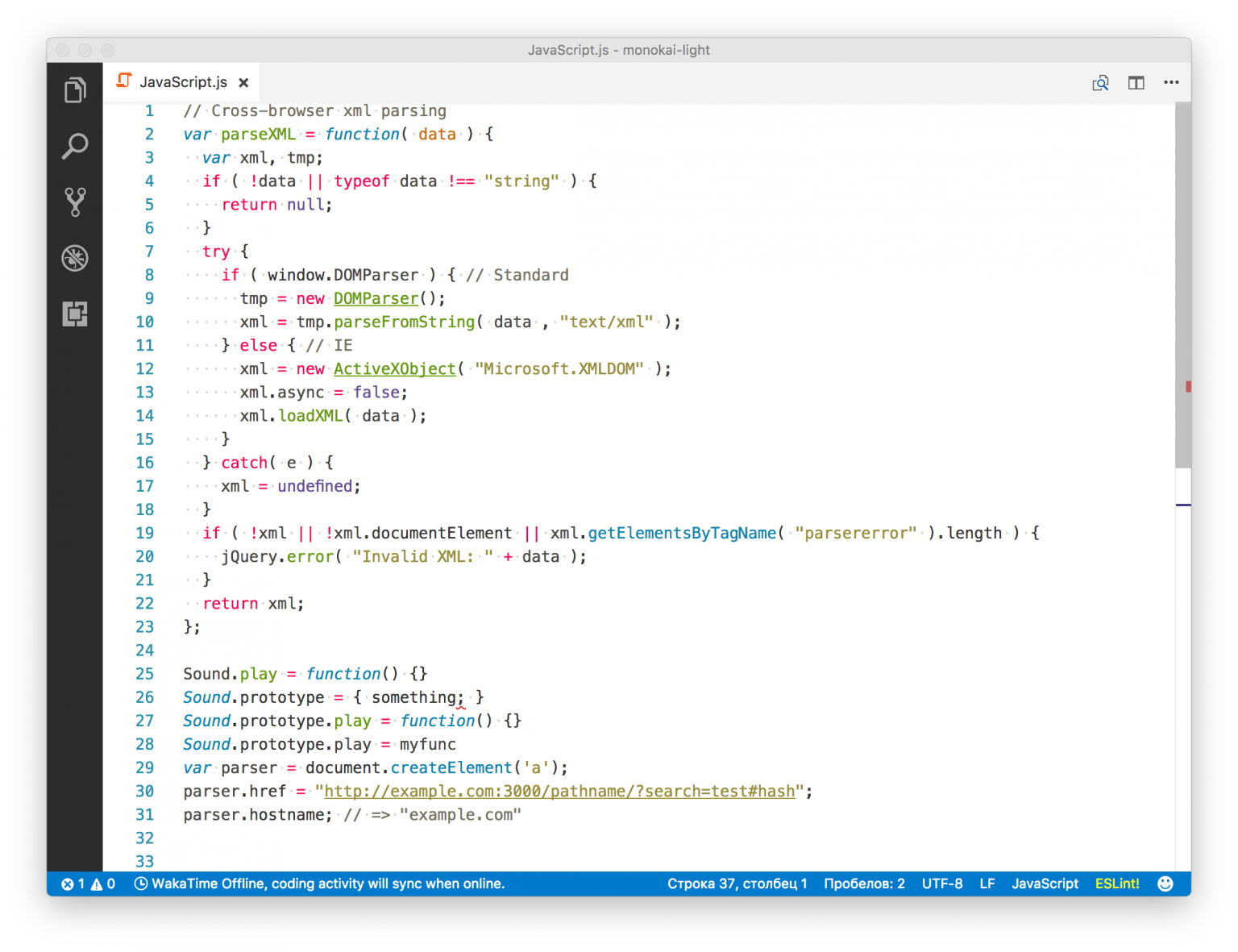Change file encoding by clicking UTF-8
The image size is (1238, 952).
tap(941, 883)
